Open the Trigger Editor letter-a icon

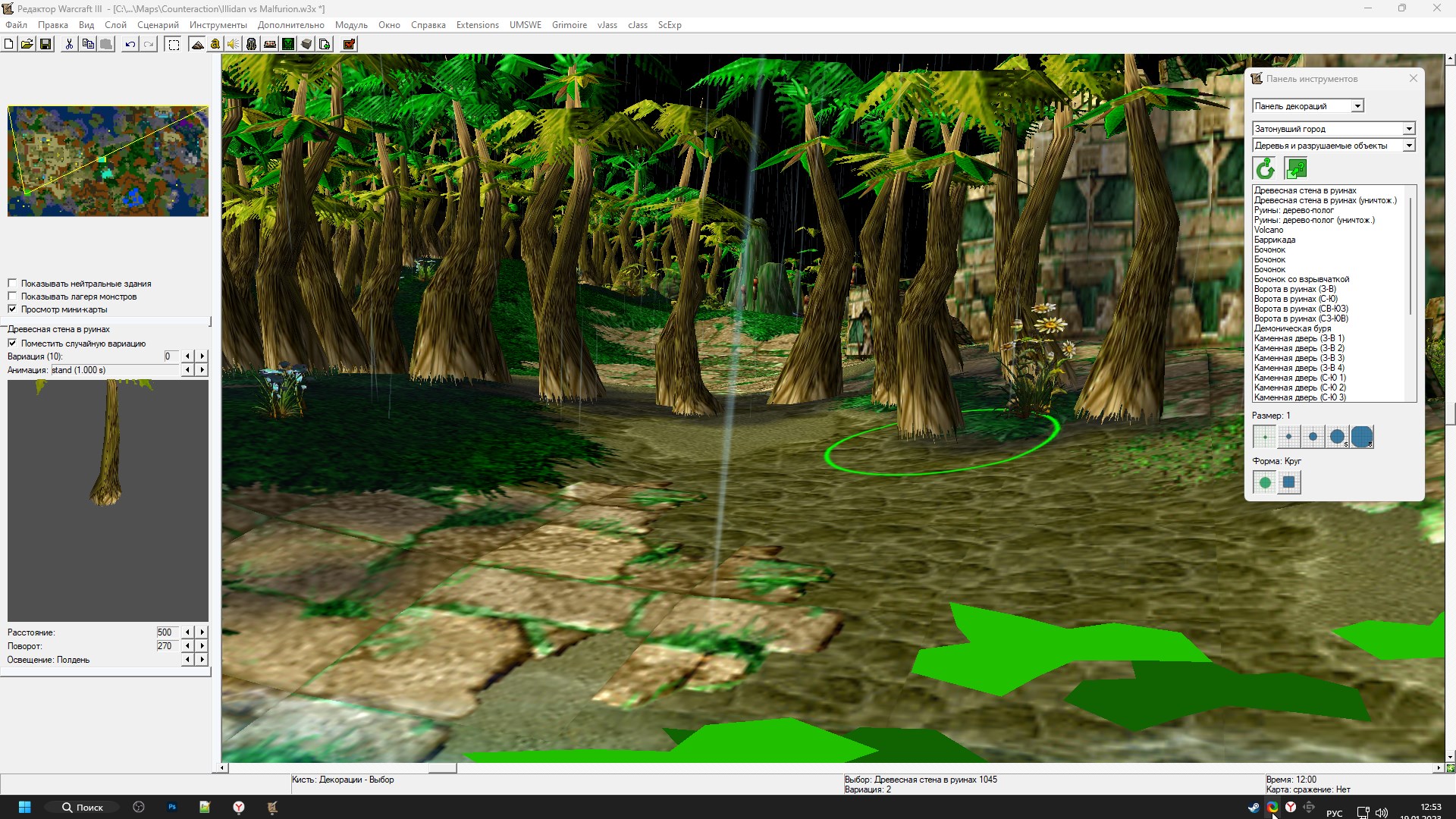(x=215, y=44)
